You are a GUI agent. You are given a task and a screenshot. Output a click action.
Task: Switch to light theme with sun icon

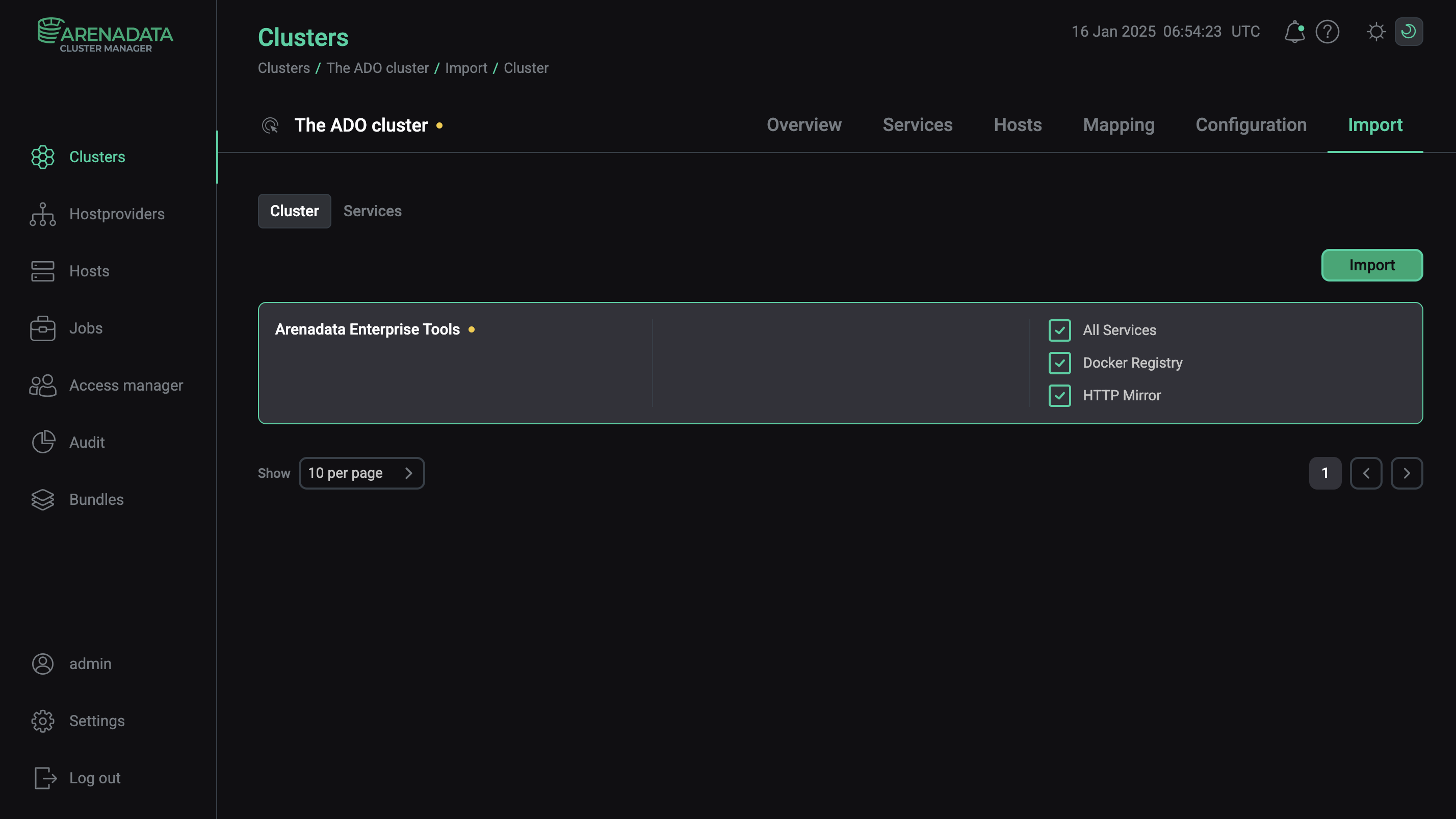(1376, 32)
